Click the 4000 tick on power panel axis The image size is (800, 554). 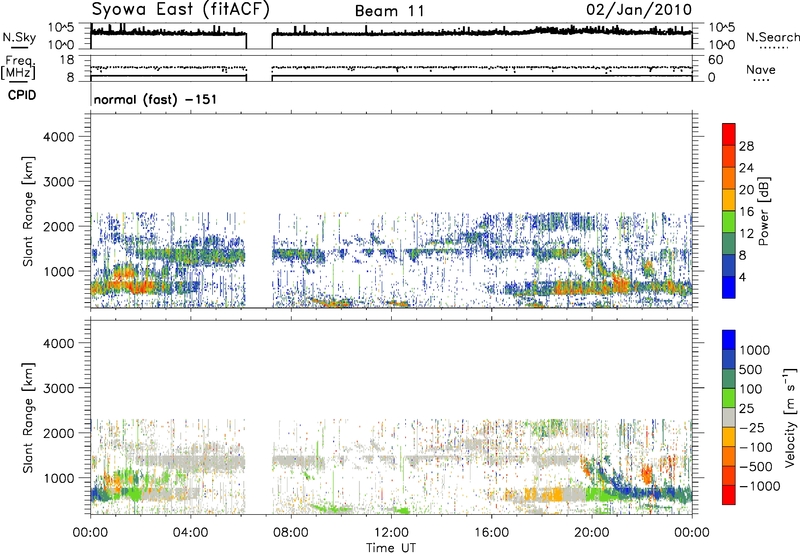(x=58, y=137)
